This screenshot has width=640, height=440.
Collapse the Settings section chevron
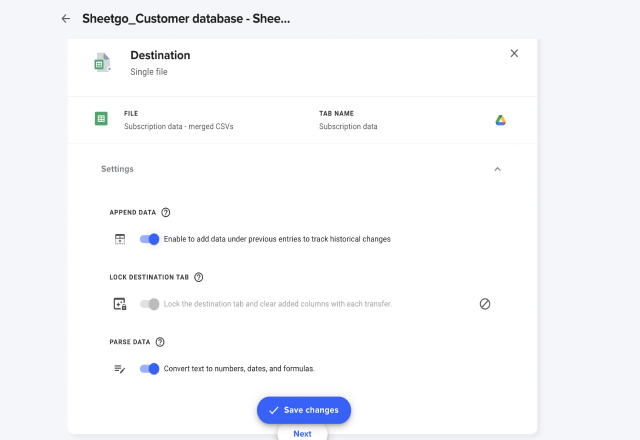pos(498,169)
